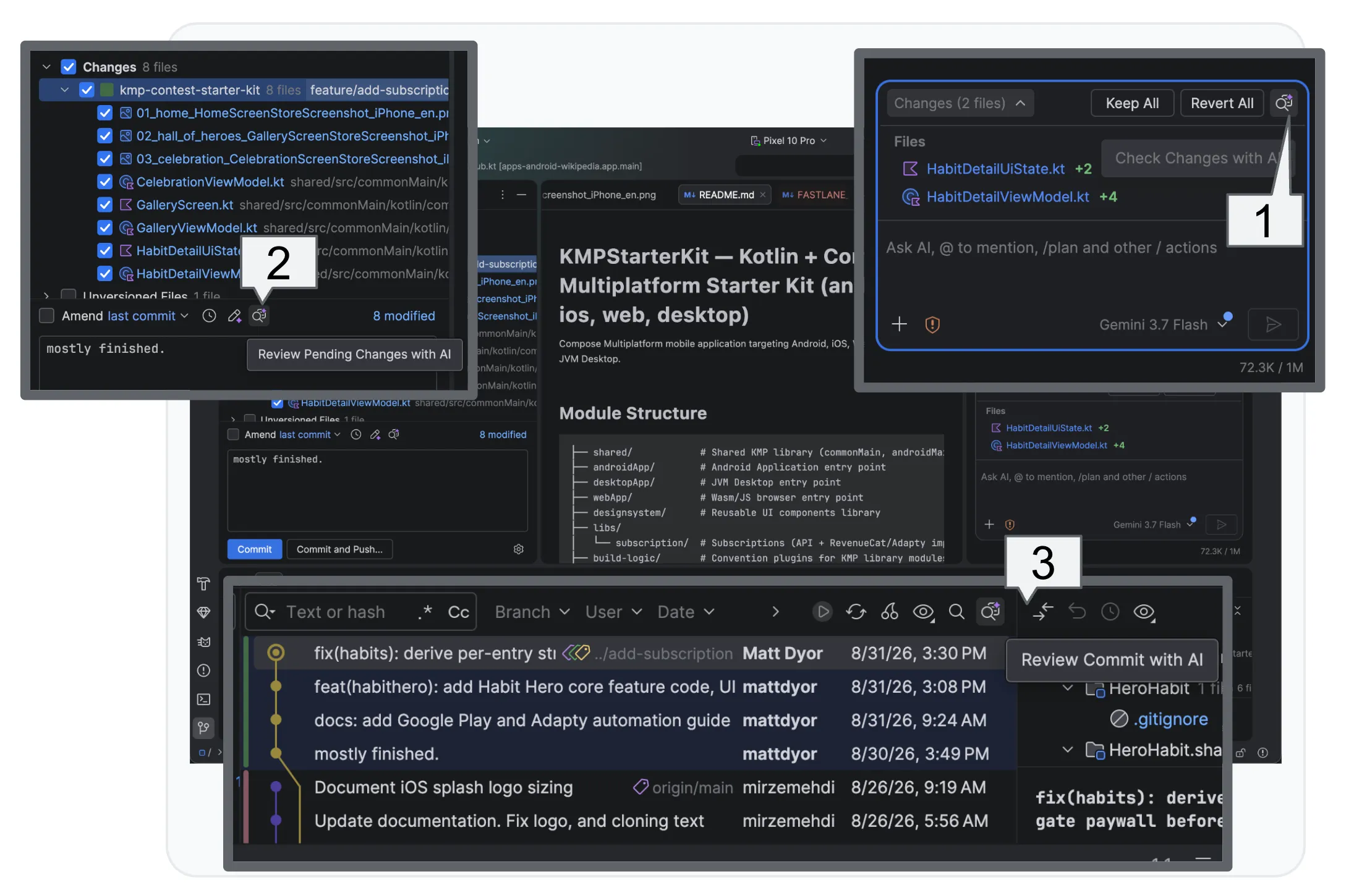Click the cherry-pick icon in log toolbar
Viewport: 1354px width, 896px height.
click(889, 612)
